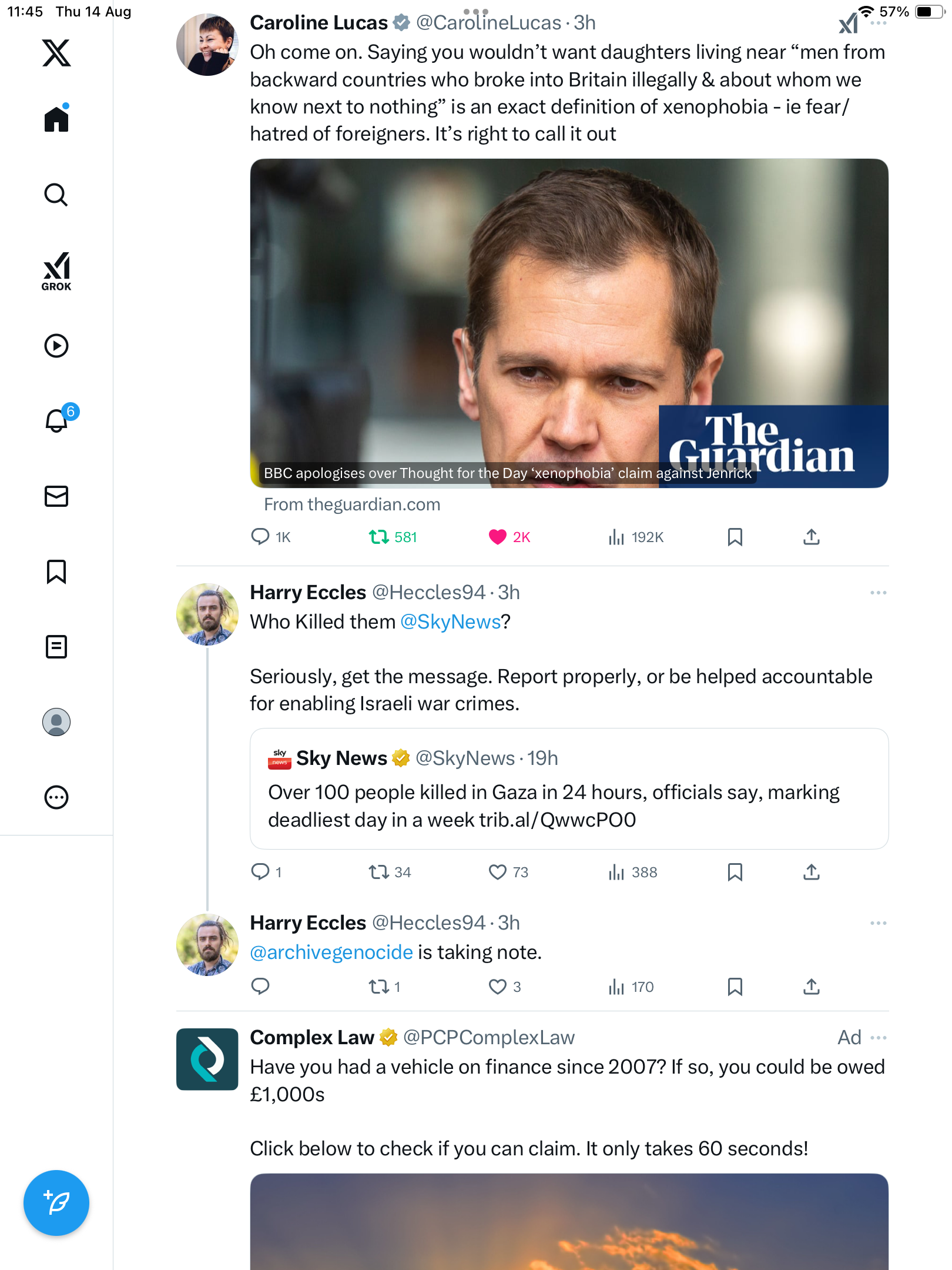
Task: Open the @SkyNews mention in Harry's post
Action: (450, 621)
